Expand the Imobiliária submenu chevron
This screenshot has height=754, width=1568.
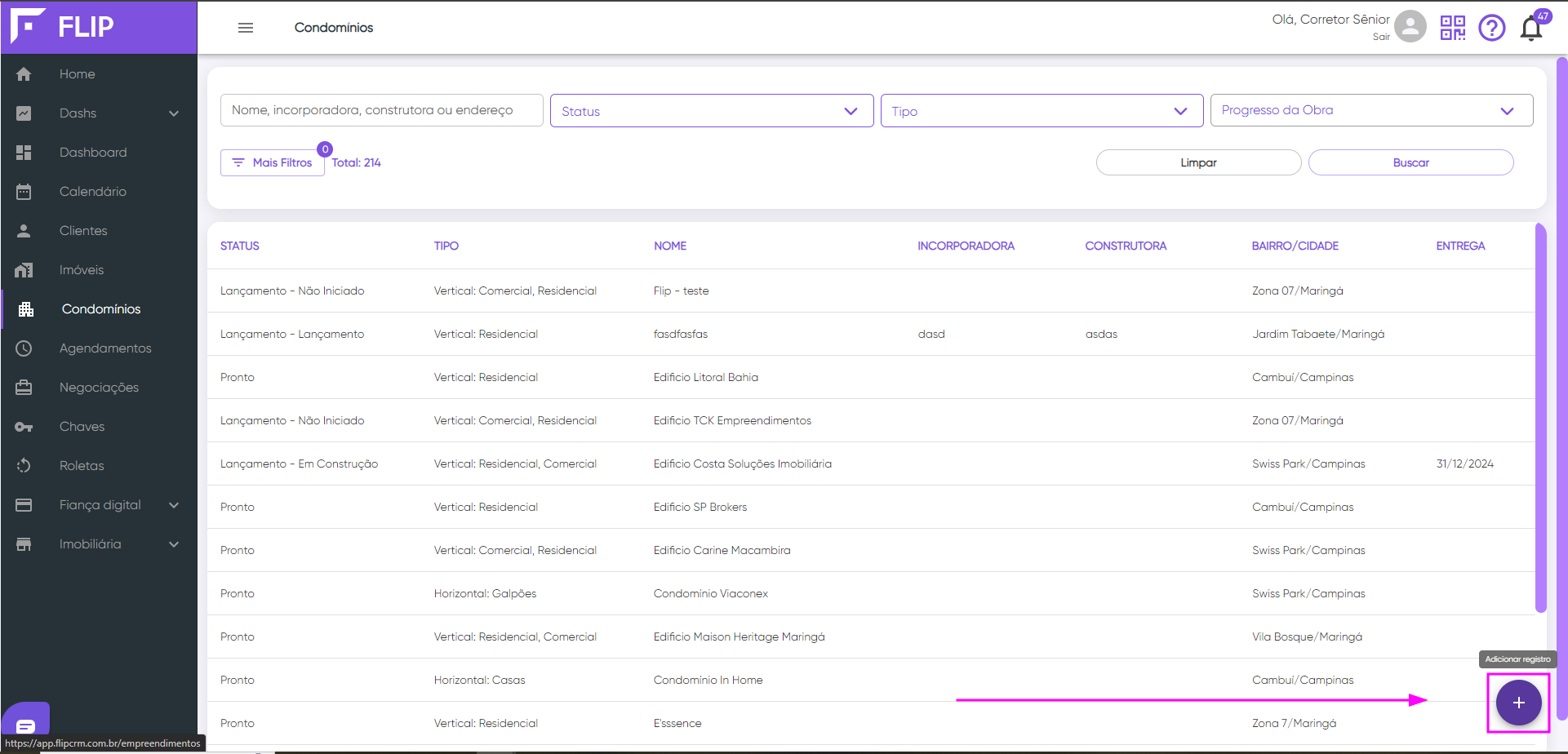pos(174,544)
